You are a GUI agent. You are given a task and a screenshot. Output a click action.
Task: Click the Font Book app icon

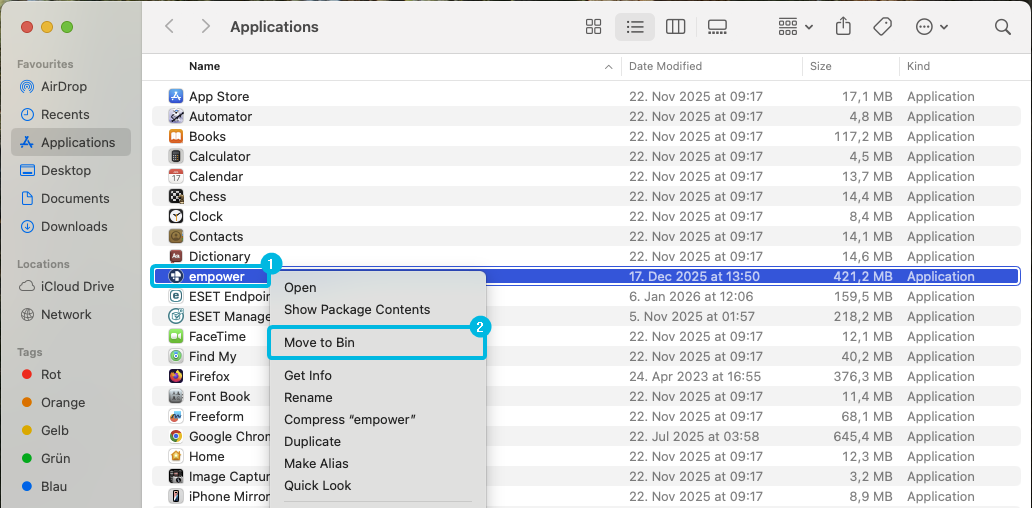click(x=176, y=396)
